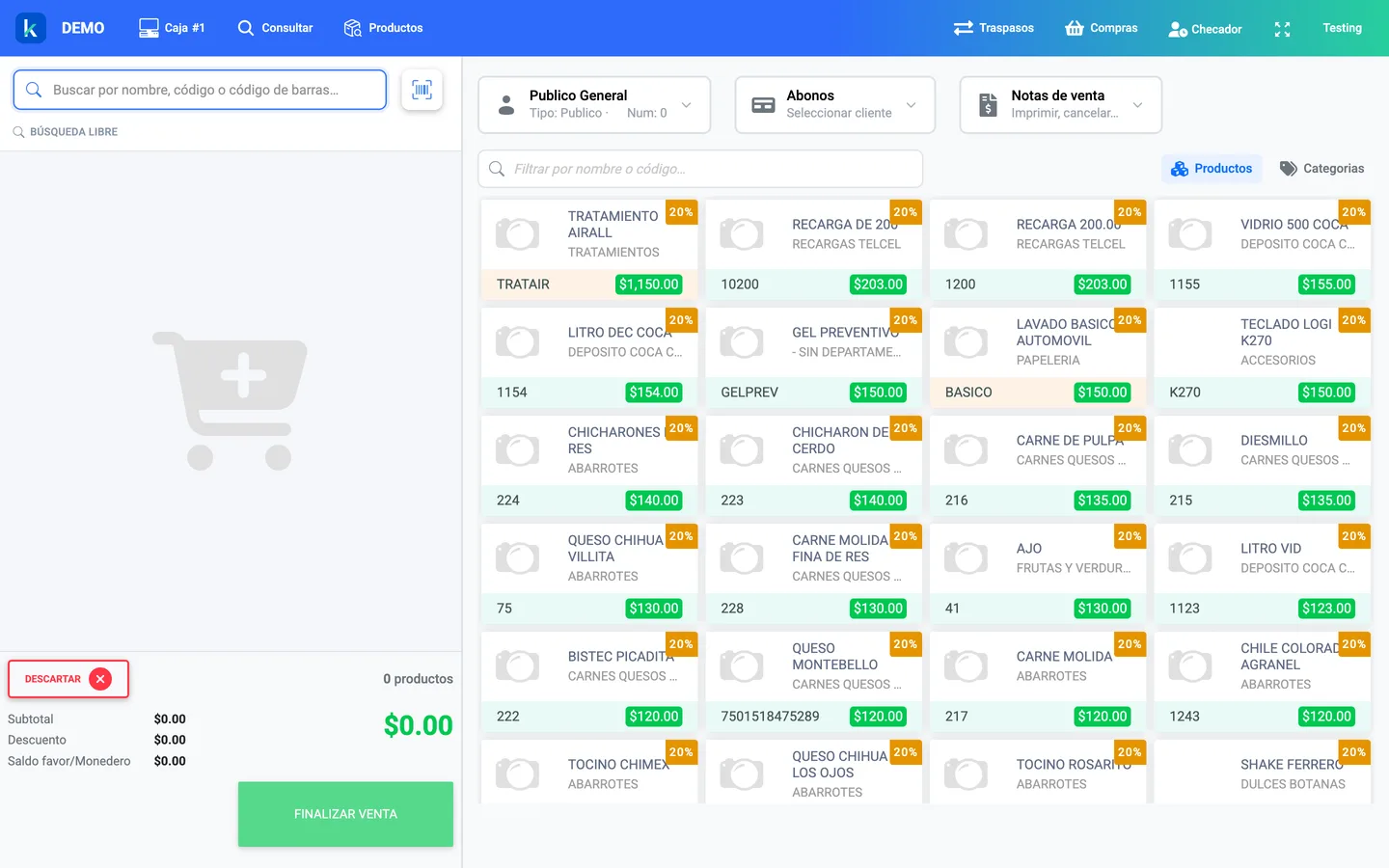
Task: Click FINALIZAR VENTA button
Action: coord(345,814)
